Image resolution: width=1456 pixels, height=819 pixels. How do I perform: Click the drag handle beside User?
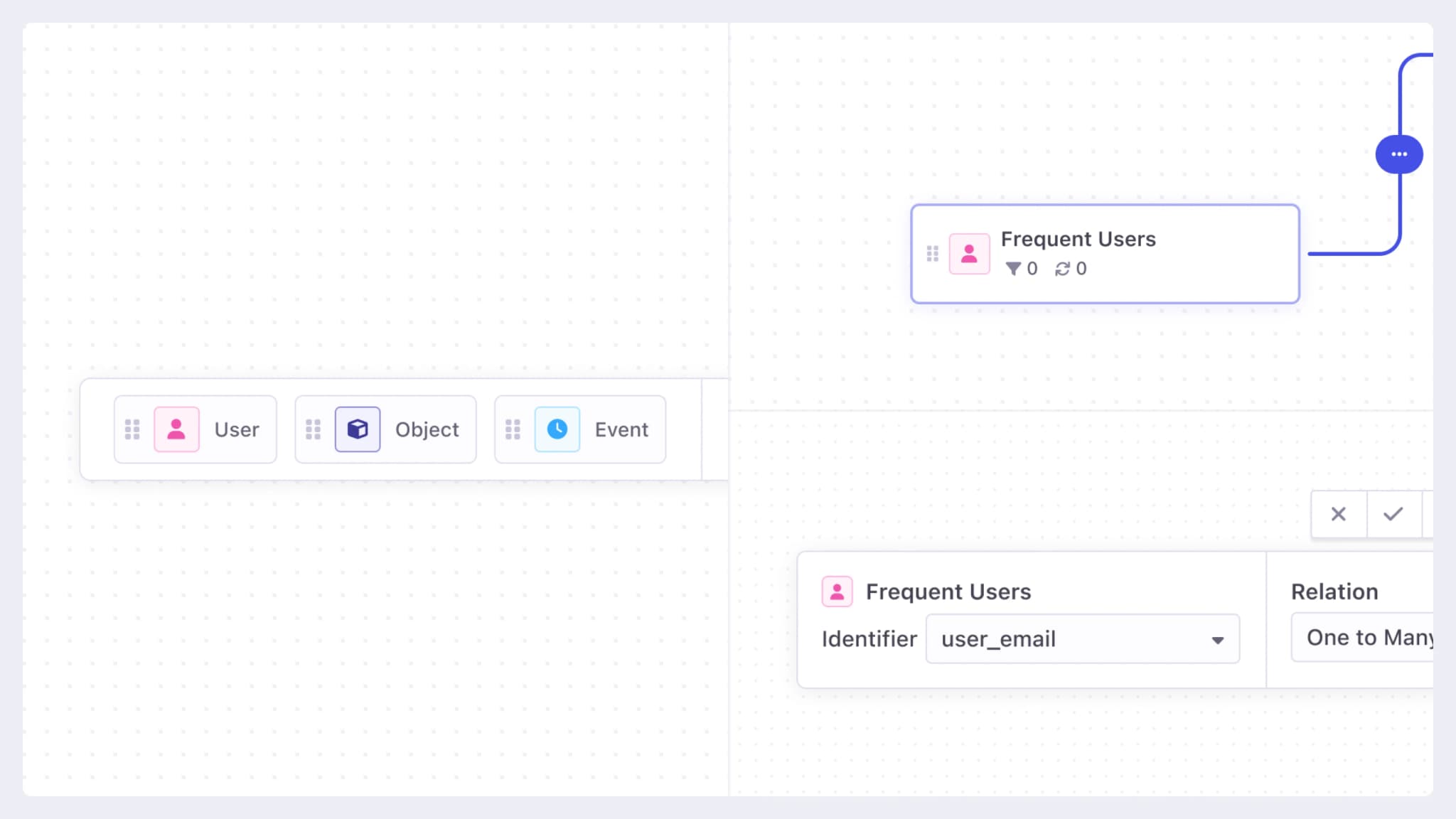coord(132,429)
